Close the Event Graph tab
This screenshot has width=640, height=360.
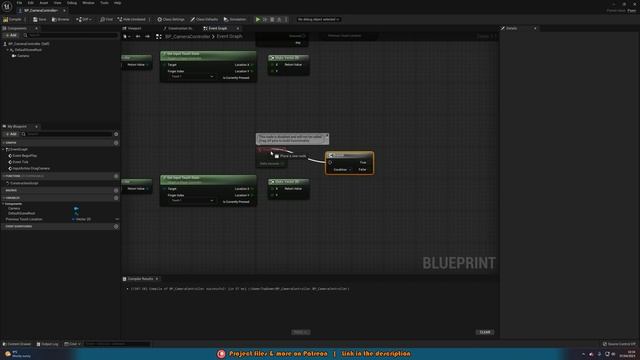pyautogui.click(x=238, y=28)
